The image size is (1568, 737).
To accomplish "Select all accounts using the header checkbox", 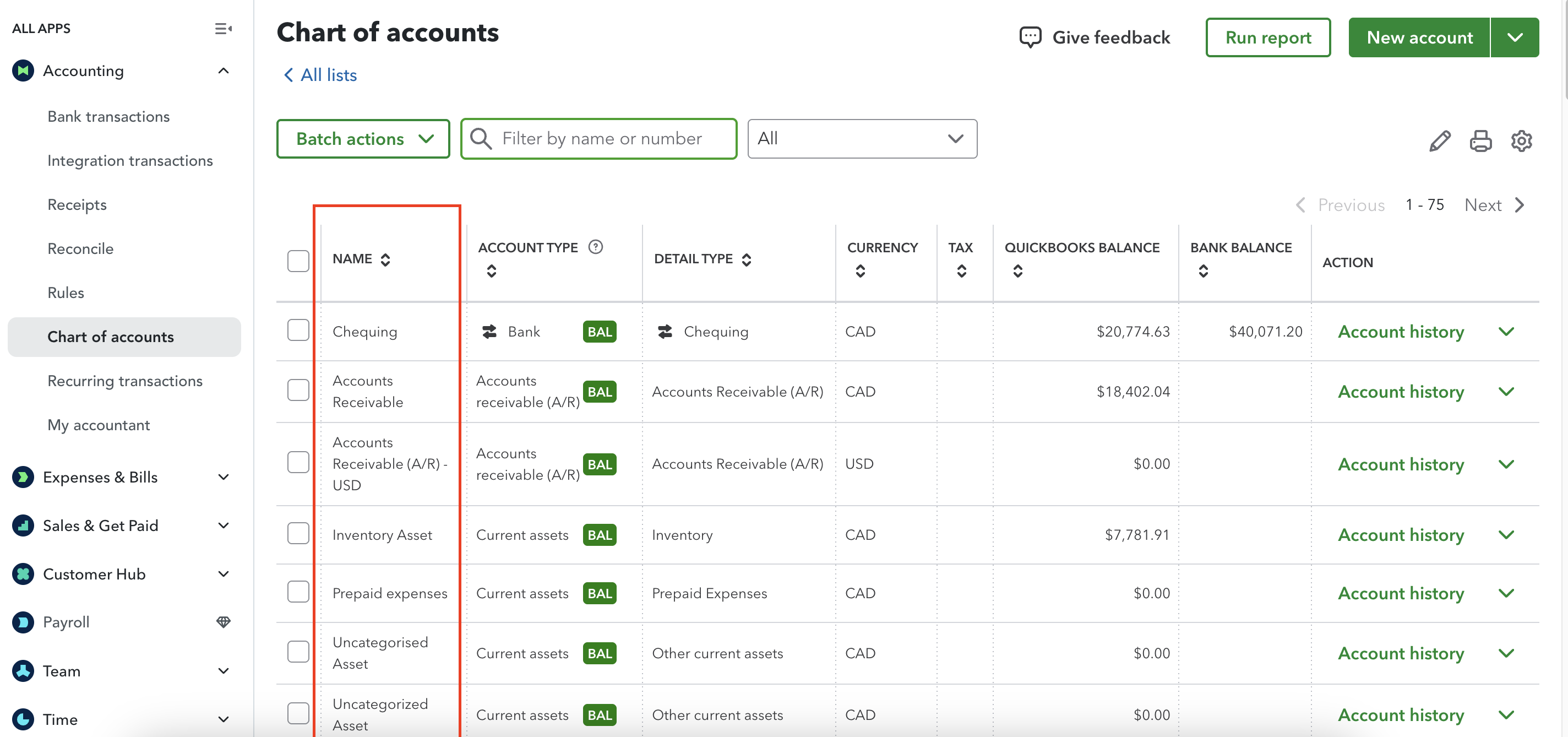I will pos(298,261).
